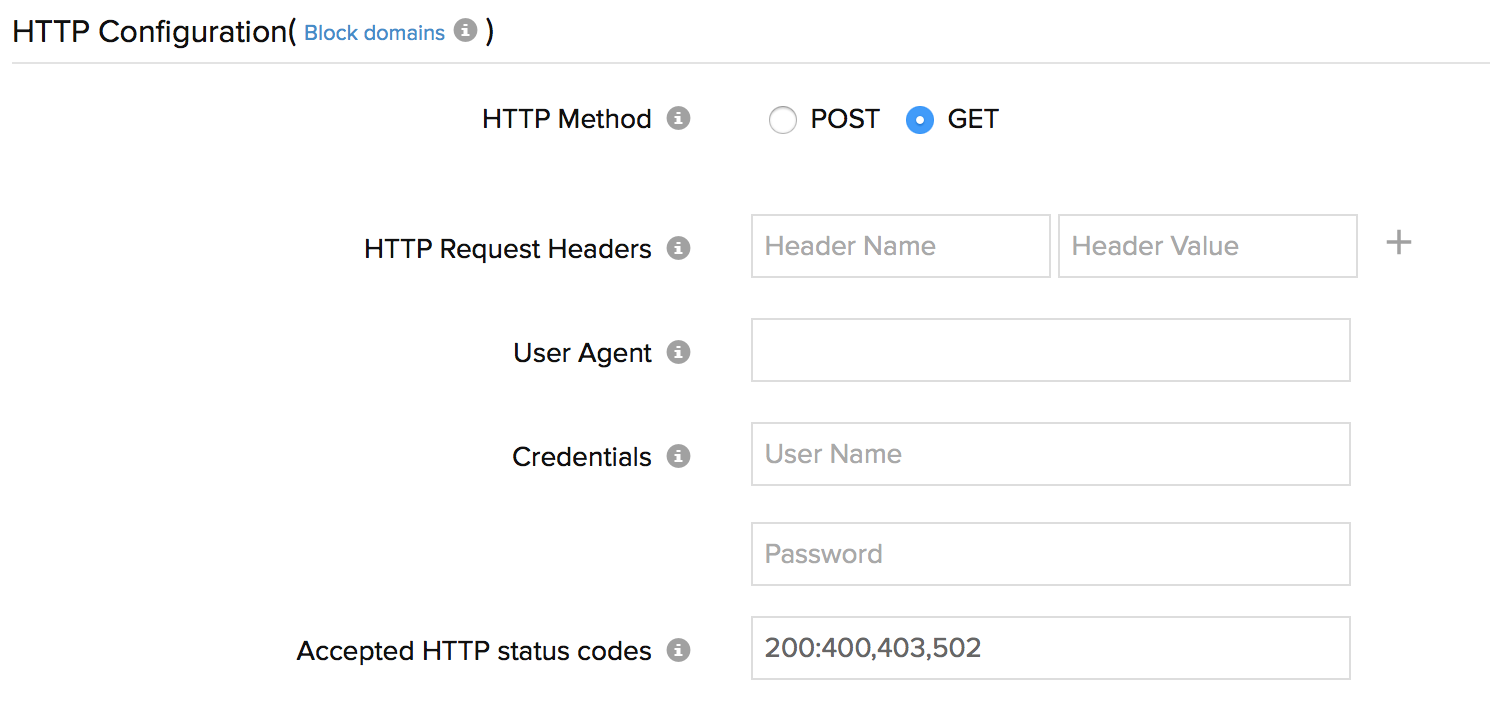Screen dimensions: 1490x718
Task: Click the Header Value input field
Action: (x=1207, y=246)
